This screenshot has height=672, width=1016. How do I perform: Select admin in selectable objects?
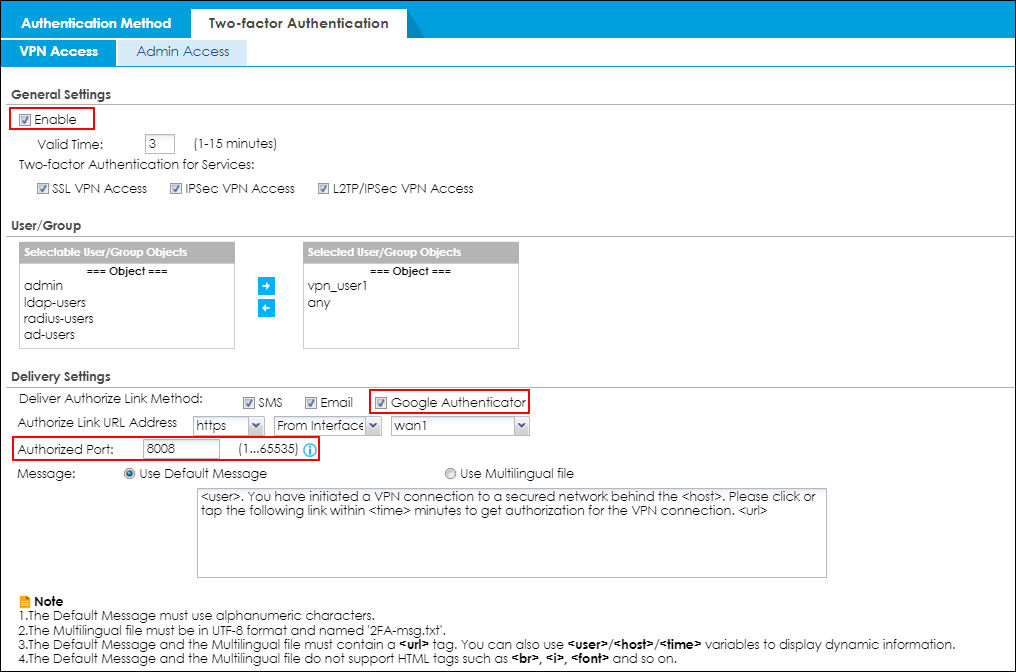[x=43, y=286]
